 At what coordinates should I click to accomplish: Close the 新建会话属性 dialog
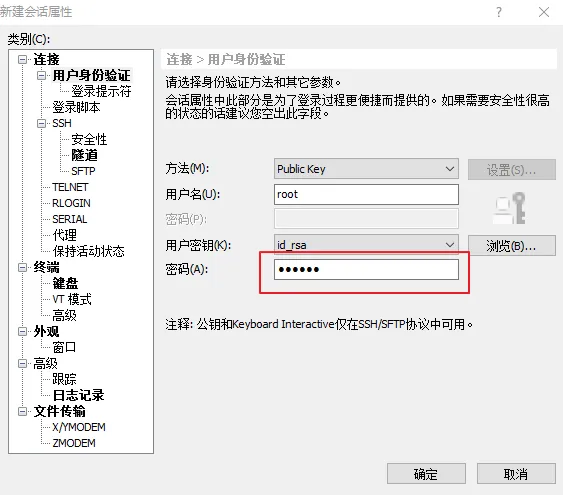coord(544,13)
